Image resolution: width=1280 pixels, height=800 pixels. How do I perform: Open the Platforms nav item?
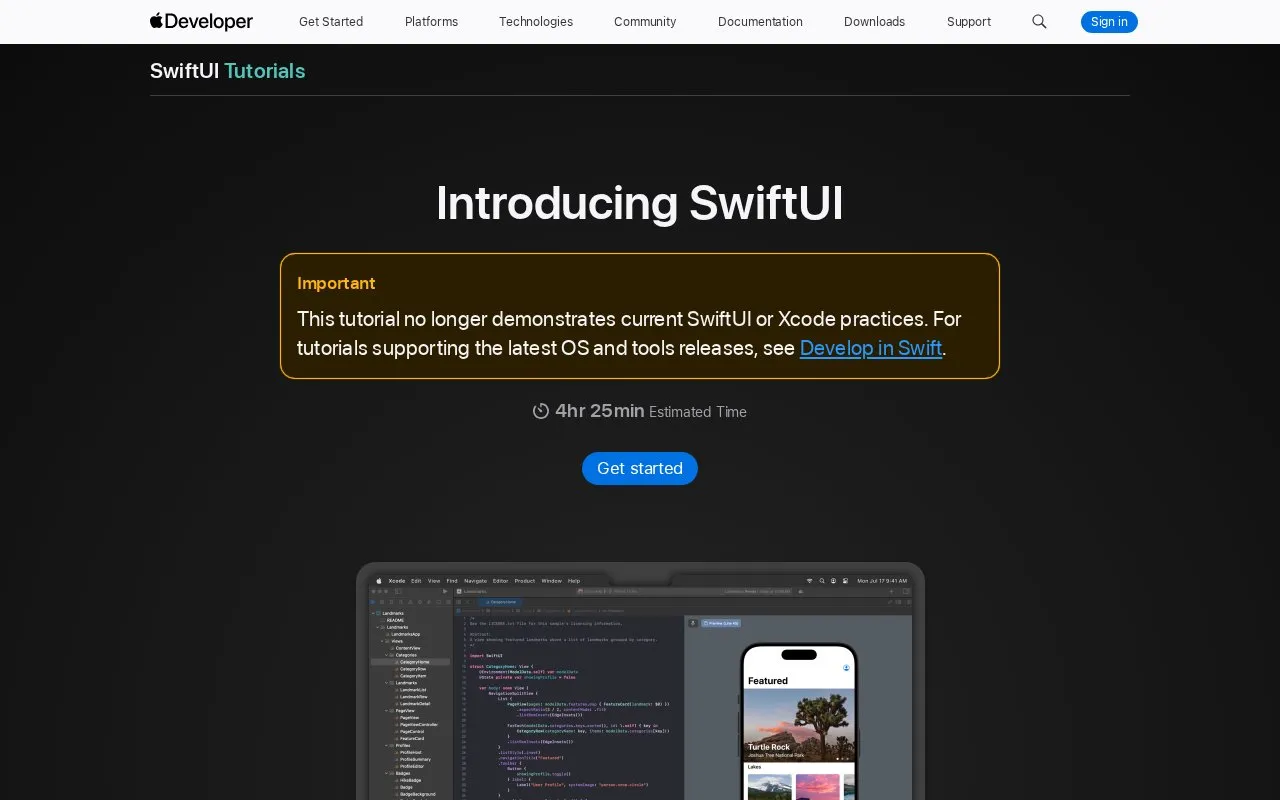[431, 21]
